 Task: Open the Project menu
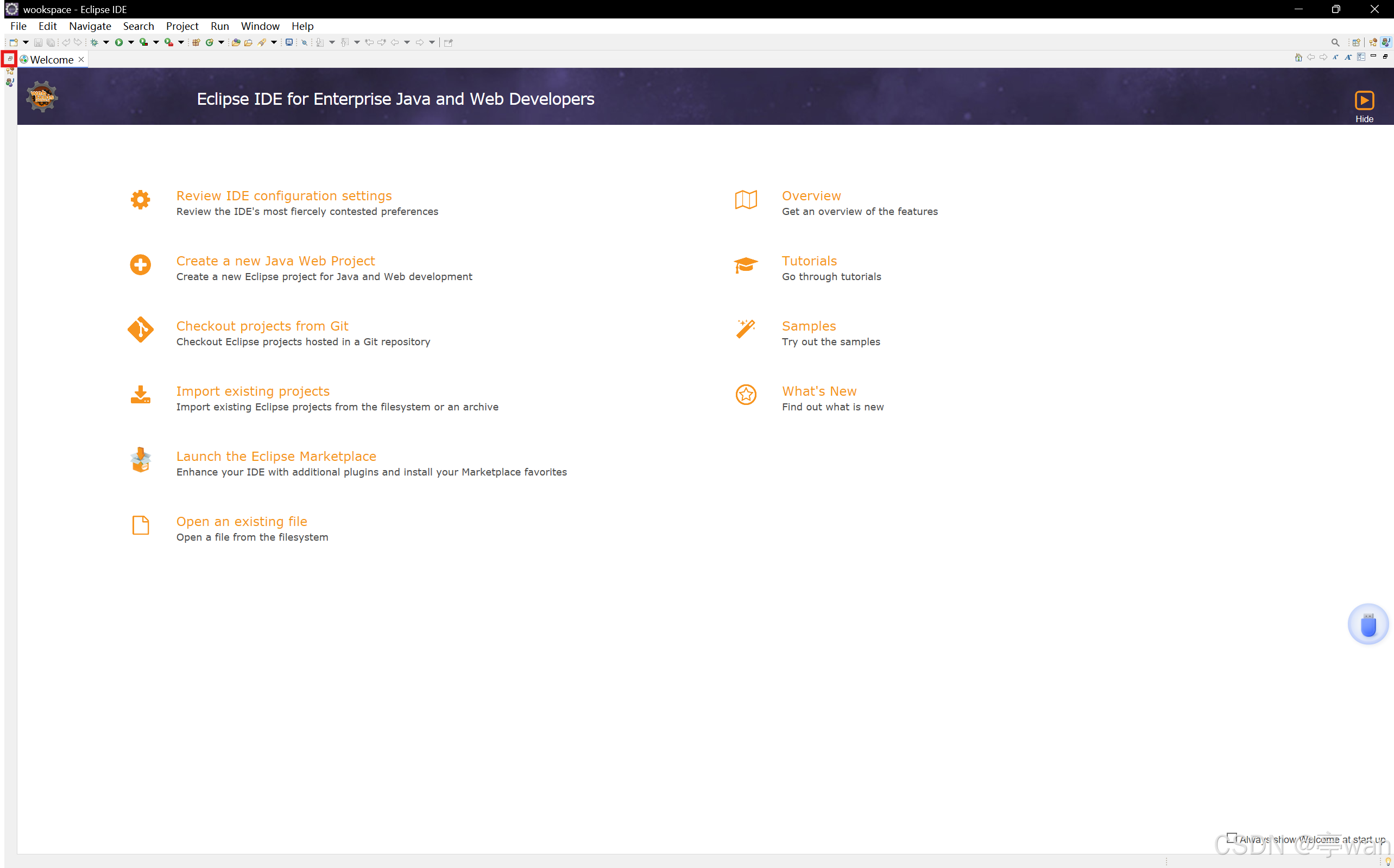(x=182, y=26)
